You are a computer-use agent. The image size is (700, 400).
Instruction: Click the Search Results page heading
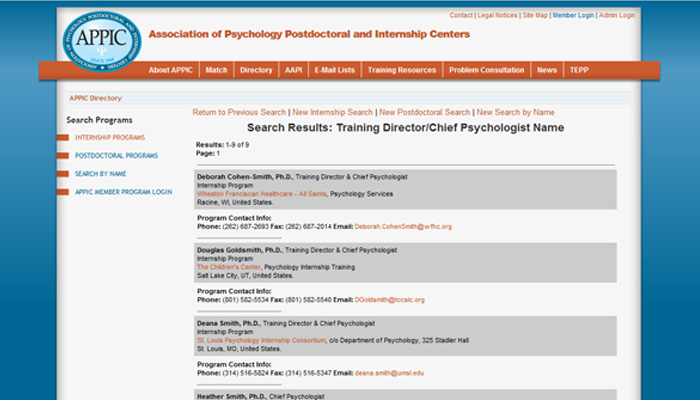[405, 128]
